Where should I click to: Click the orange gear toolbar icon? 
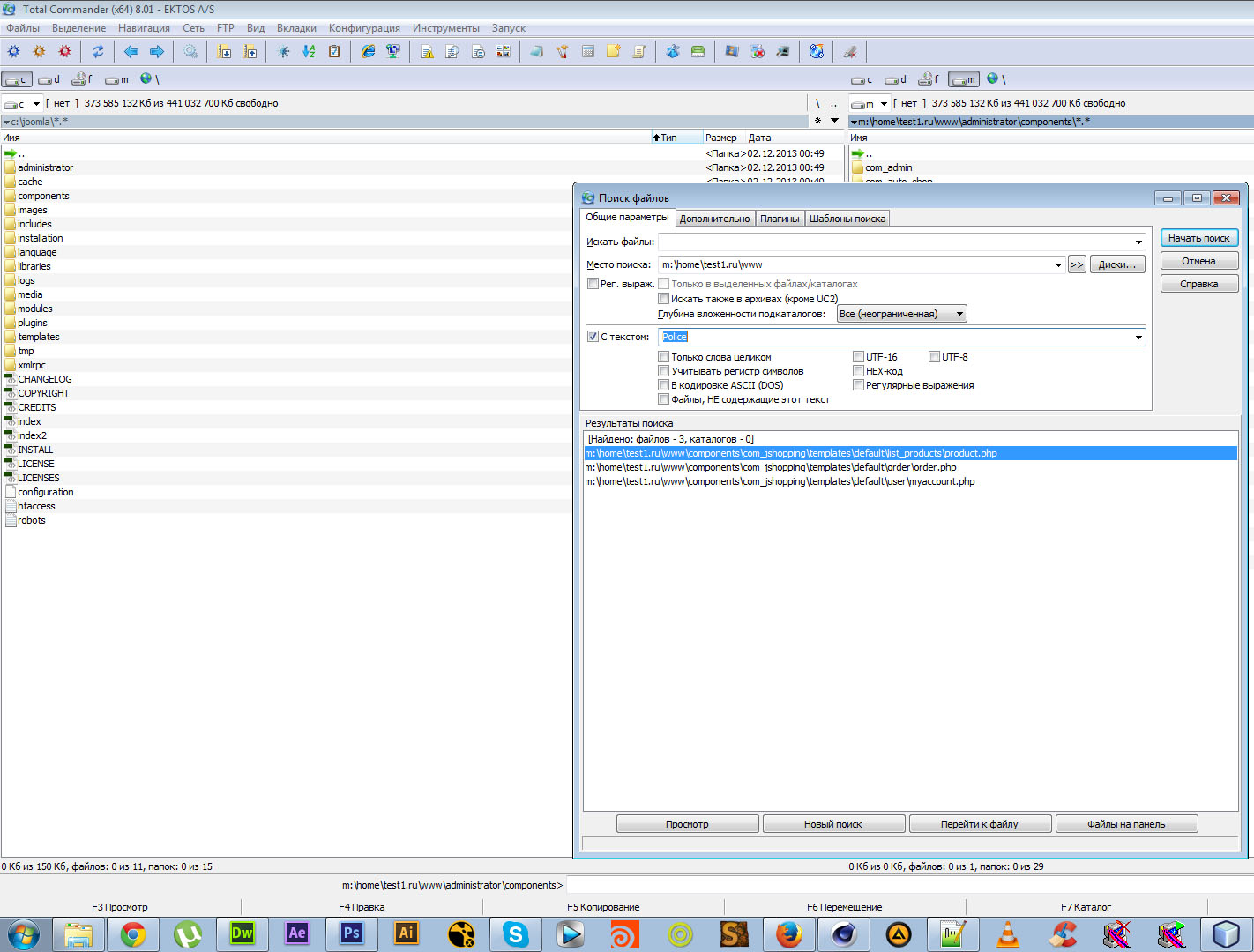[39, 52]
